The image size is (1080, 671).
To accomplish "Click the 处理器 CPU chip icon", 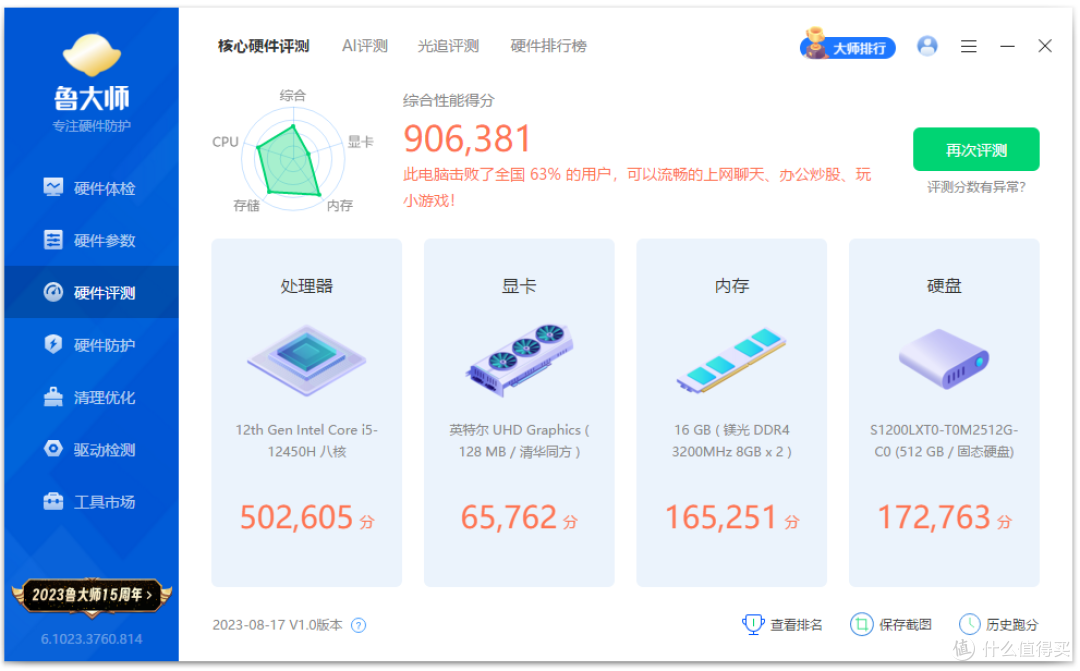I will coord(307,360).
